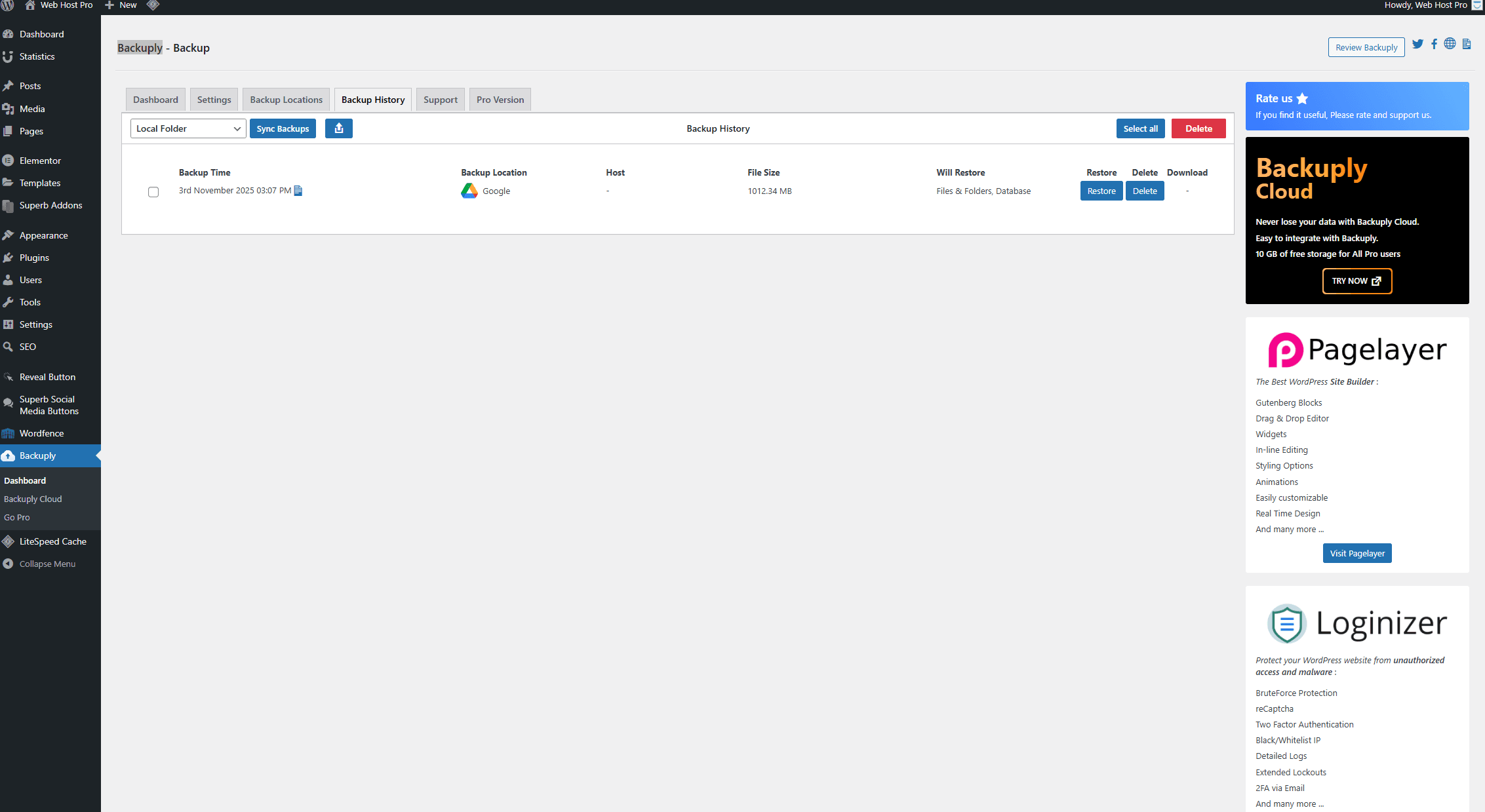Click the Facebook icon in header
The height and width of the screenshot is (812, 1485).
coord(1434,45)
